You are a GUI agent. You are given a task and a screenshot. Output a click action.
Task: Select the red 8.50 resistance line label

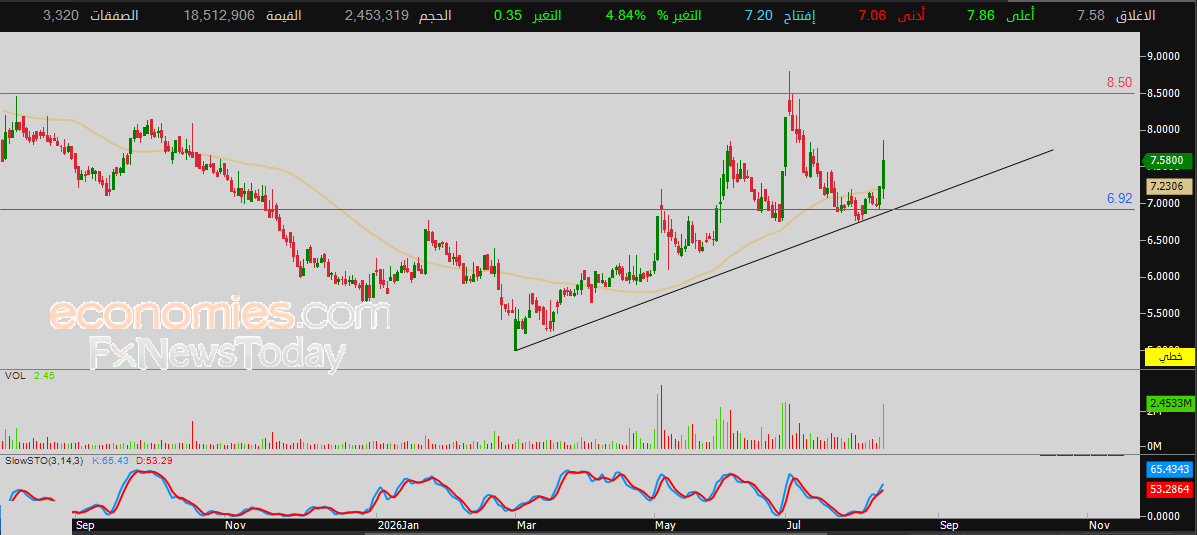pos(1119,82)
